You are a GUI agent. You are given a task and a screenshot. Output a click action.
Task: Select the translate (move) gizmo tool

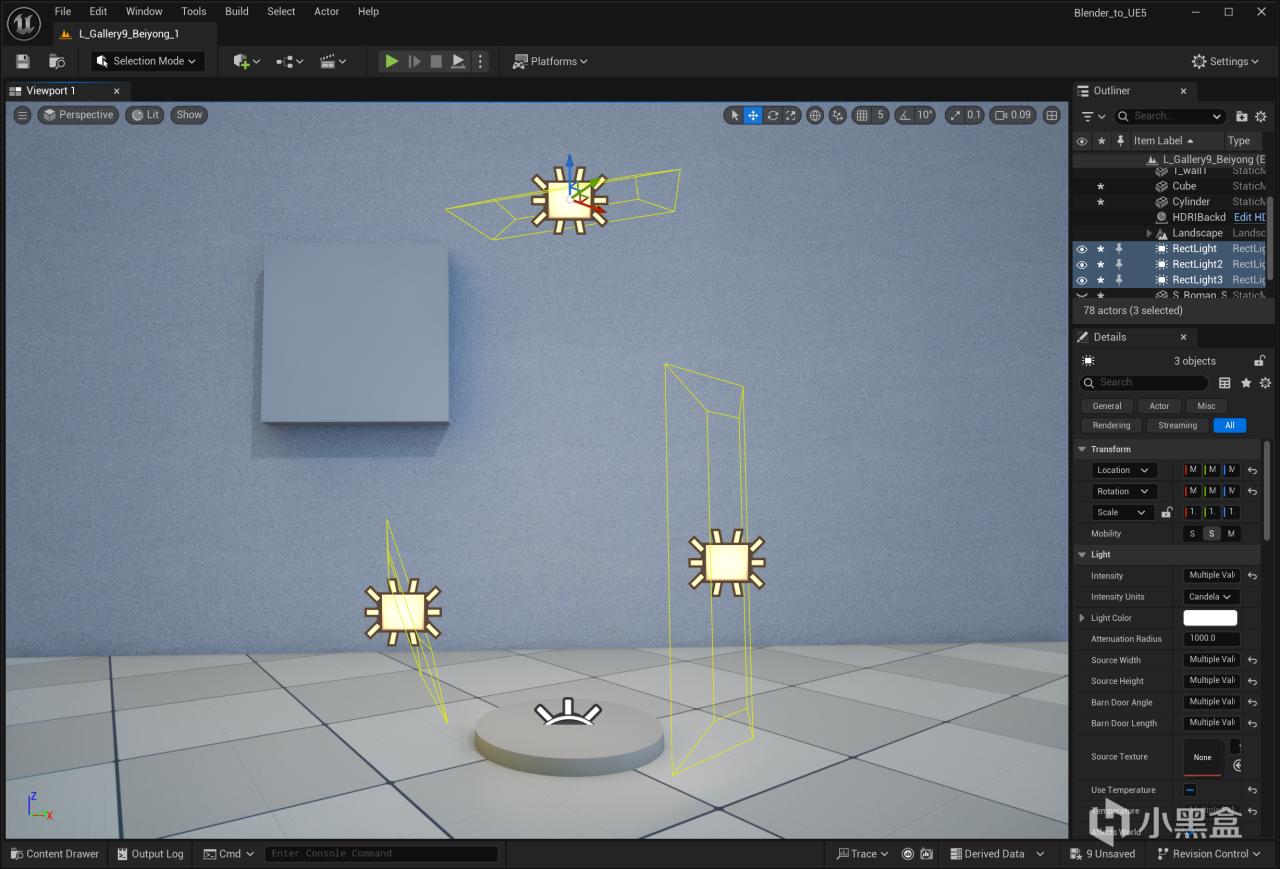(x=753, y=115)
